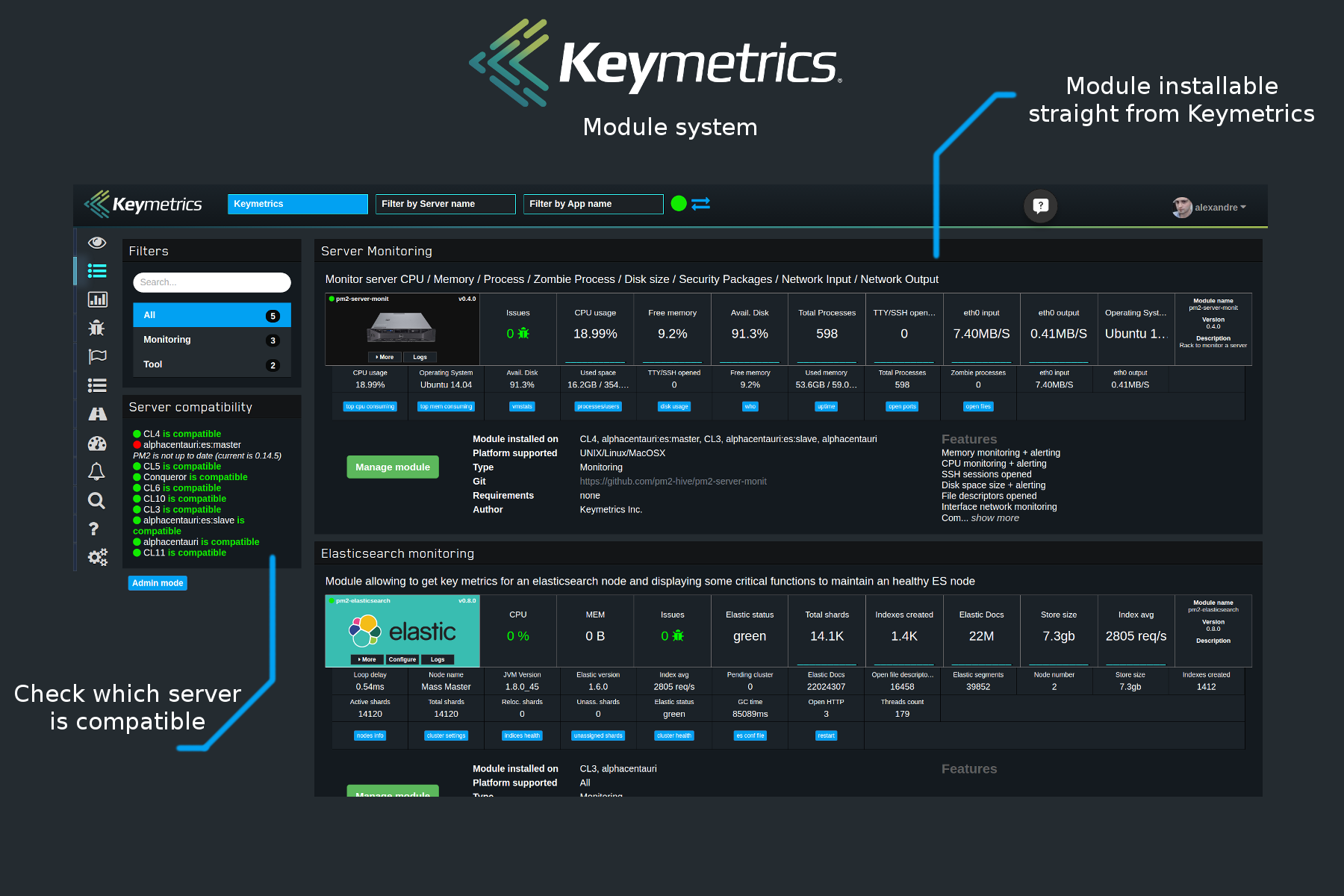Screen dimensions: 1344x896
Task: Click the dashboard gauge icon in sidebar
Action: [x=97, y=444]
